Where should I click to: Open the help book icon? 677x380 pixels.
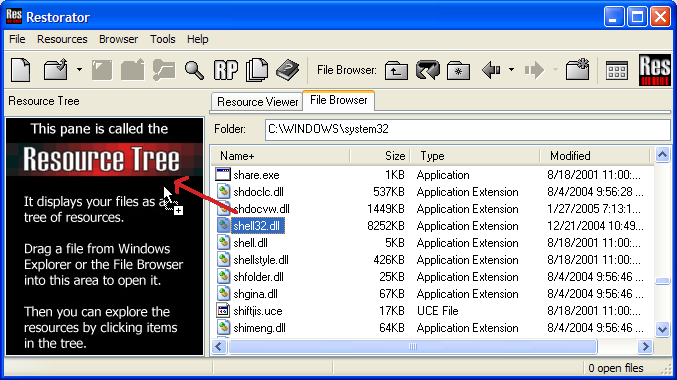click(x=288, y=70)
